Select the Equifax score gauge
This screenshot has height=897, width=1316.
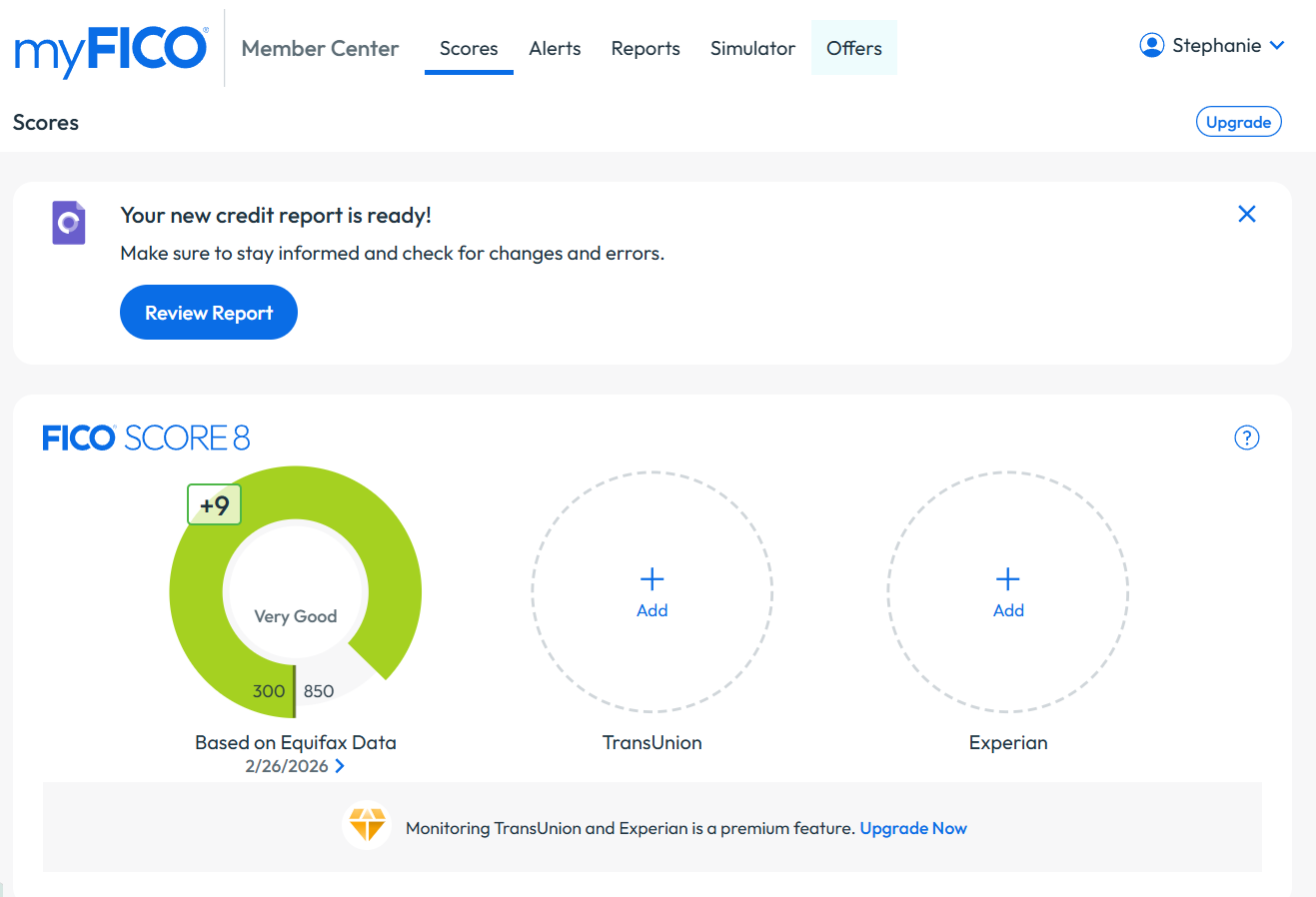(x=295, y=591)
